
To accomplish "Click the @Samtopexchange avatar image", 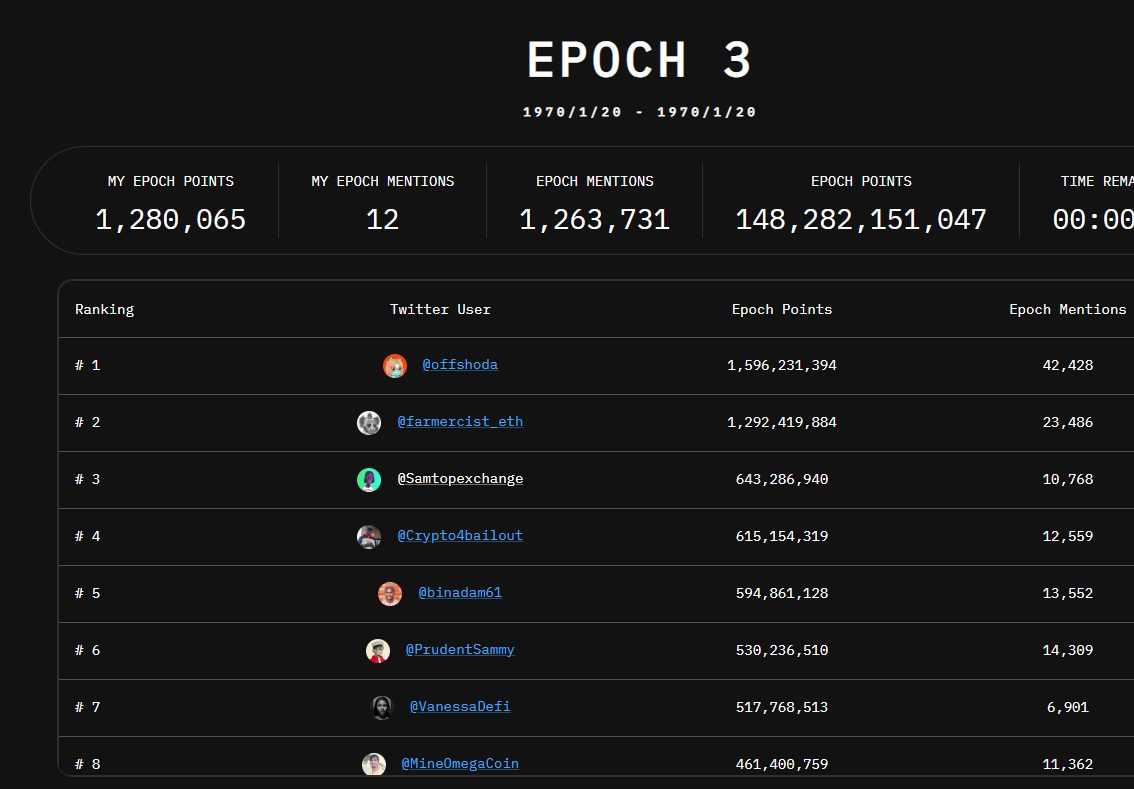I will pyautogui.click(x=369, y=480).
